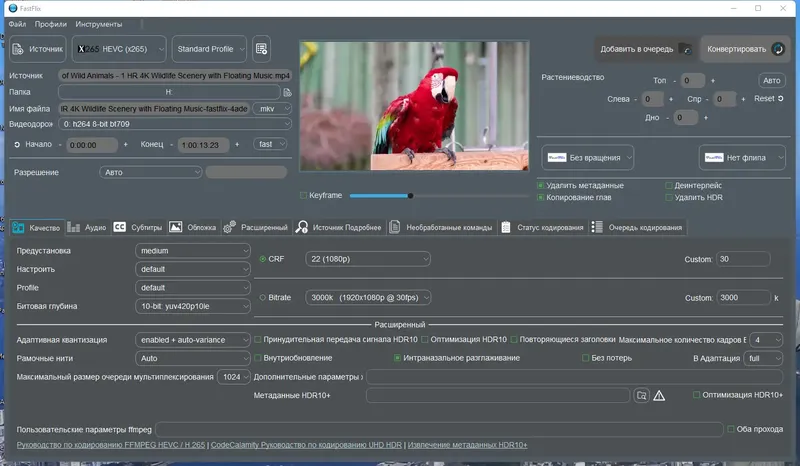Click the HDR10+ warning triangle icon
This screenshot has height=466, width=800.
tap(659, 396)
